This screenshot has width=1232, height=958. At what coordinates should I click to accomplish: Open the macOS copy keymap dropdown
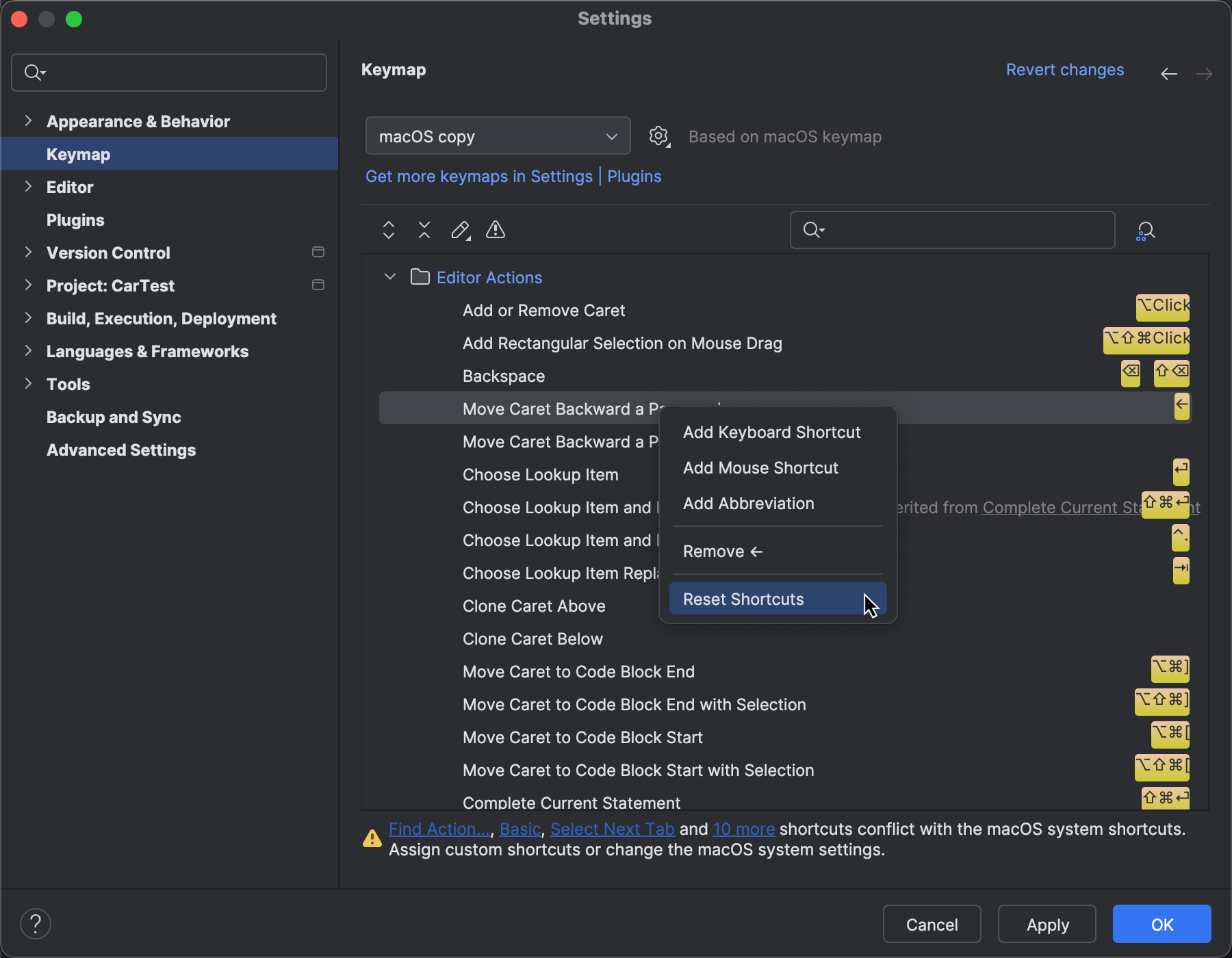point(498,135)
